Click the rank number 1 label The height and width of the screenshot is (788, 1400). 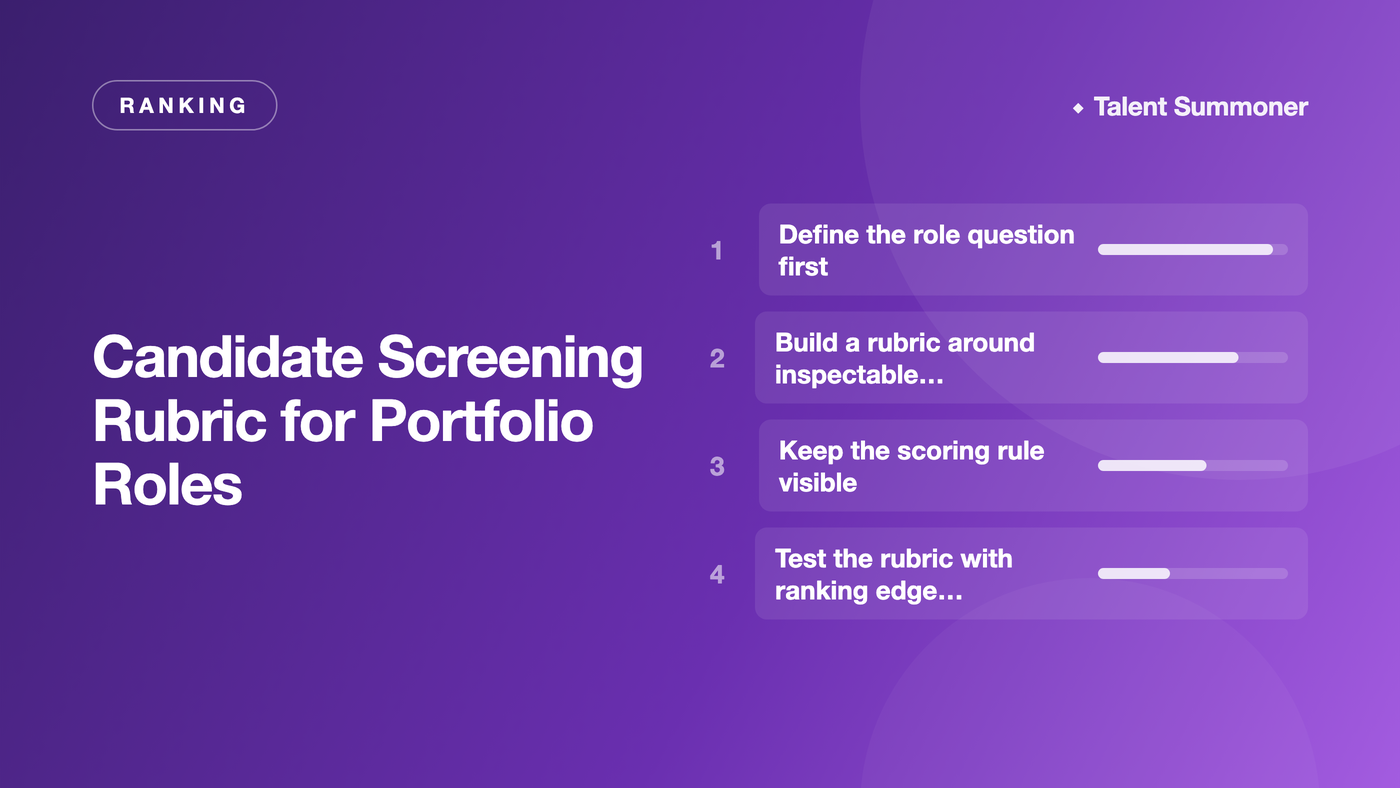716,250
